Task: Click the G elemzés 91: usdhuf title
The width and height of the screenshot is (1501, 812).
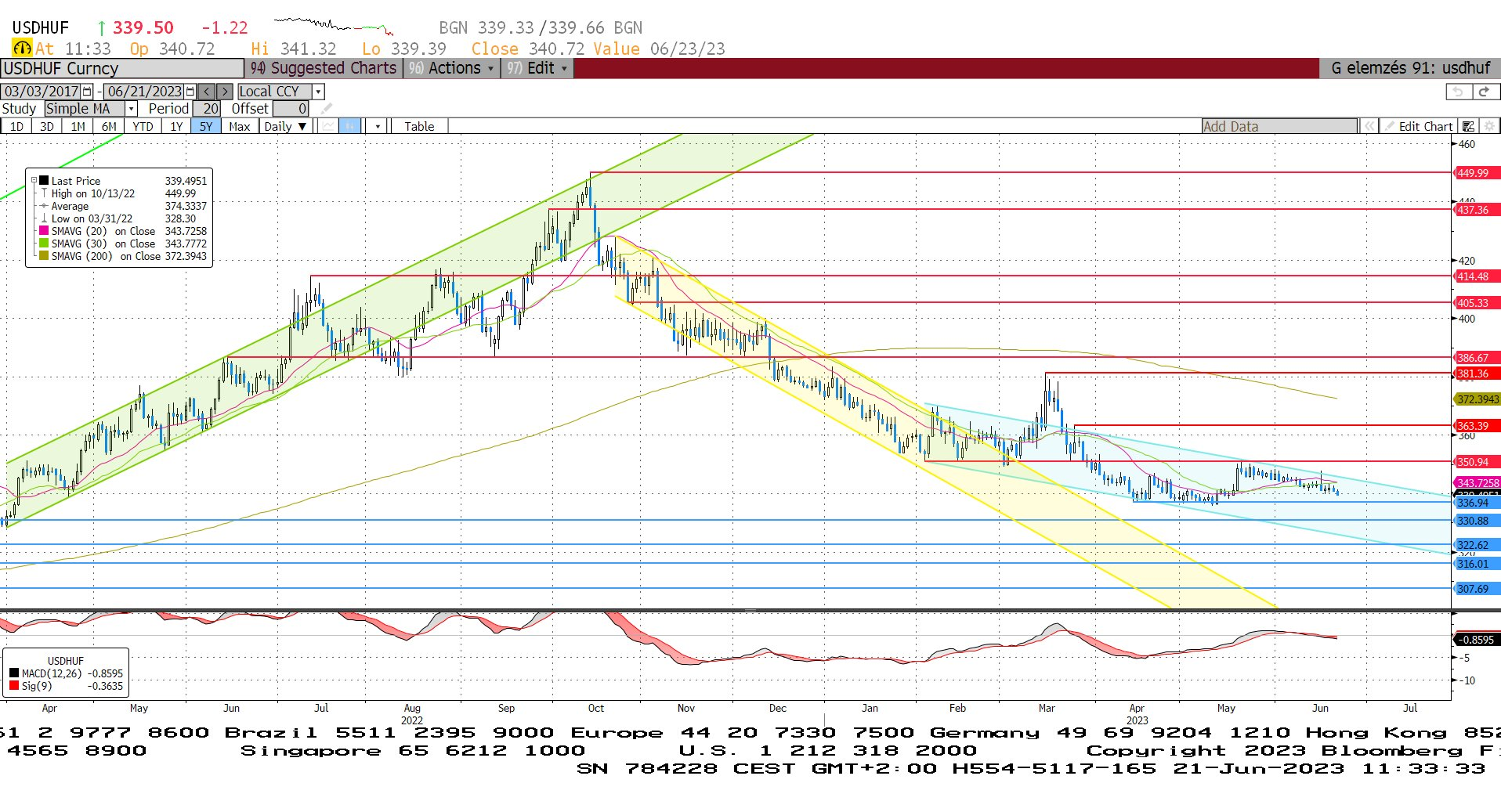Action: click(1410, 68)
